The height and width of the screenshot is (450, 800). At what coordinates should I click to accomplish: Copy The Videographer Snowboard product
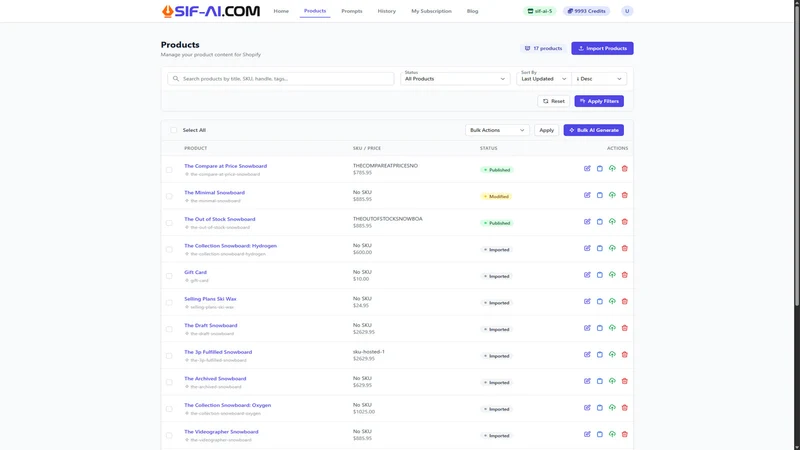coord(599,434)
